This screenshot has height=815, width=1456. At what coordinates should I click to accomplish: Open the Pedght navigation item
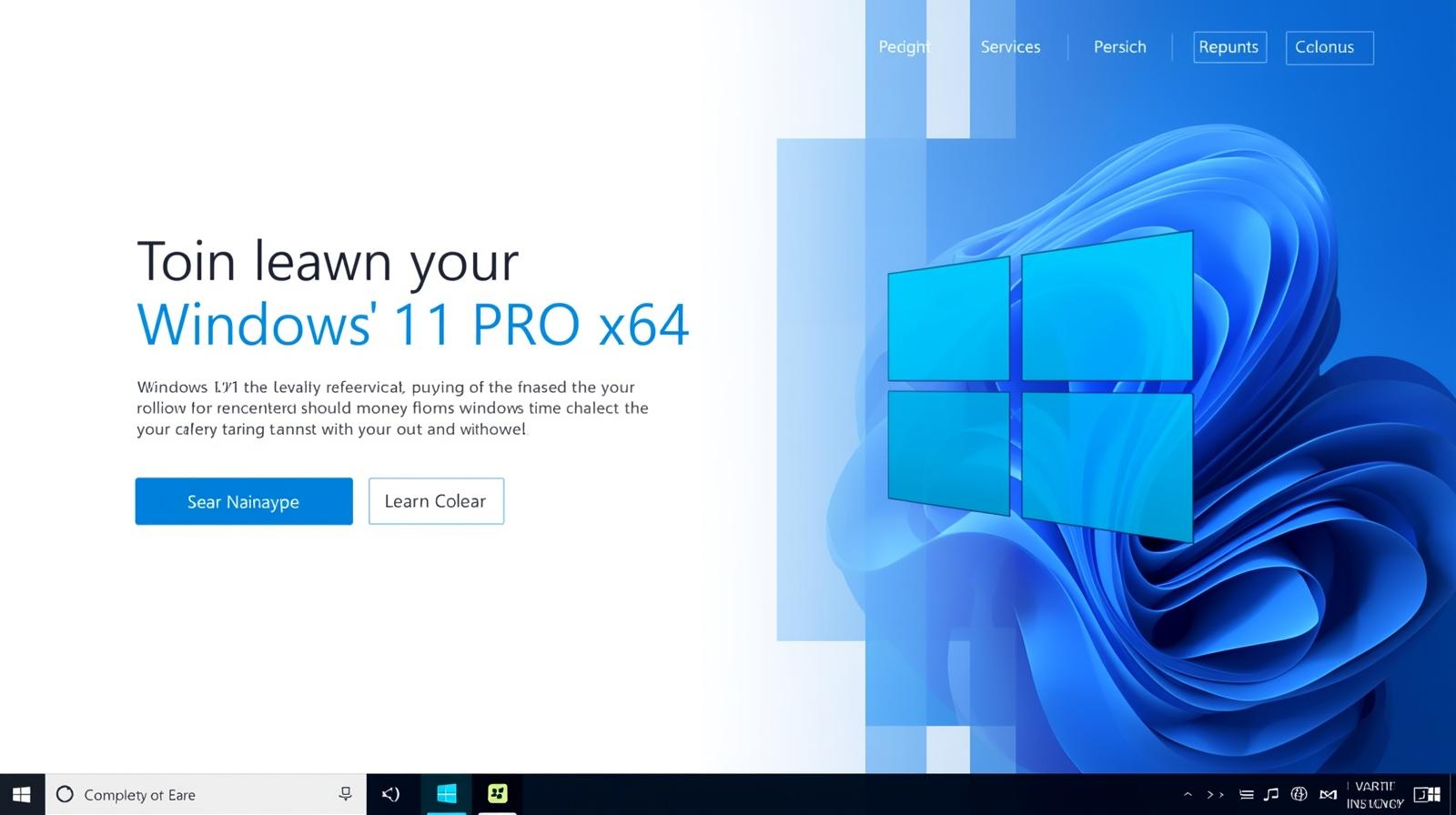pos(904,47)
